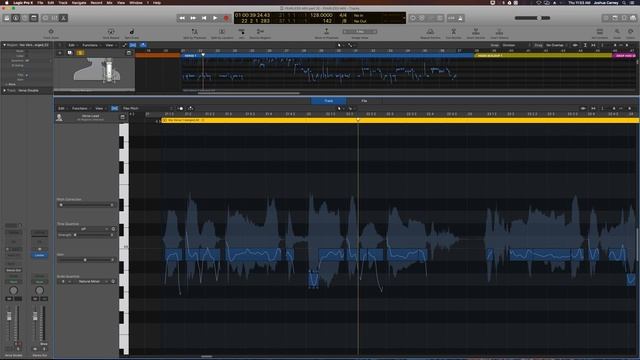Image resolution: width=640 pixels, height=360 pixels.
Task: Click the Rewind transport button
Action: coord(182,18)
